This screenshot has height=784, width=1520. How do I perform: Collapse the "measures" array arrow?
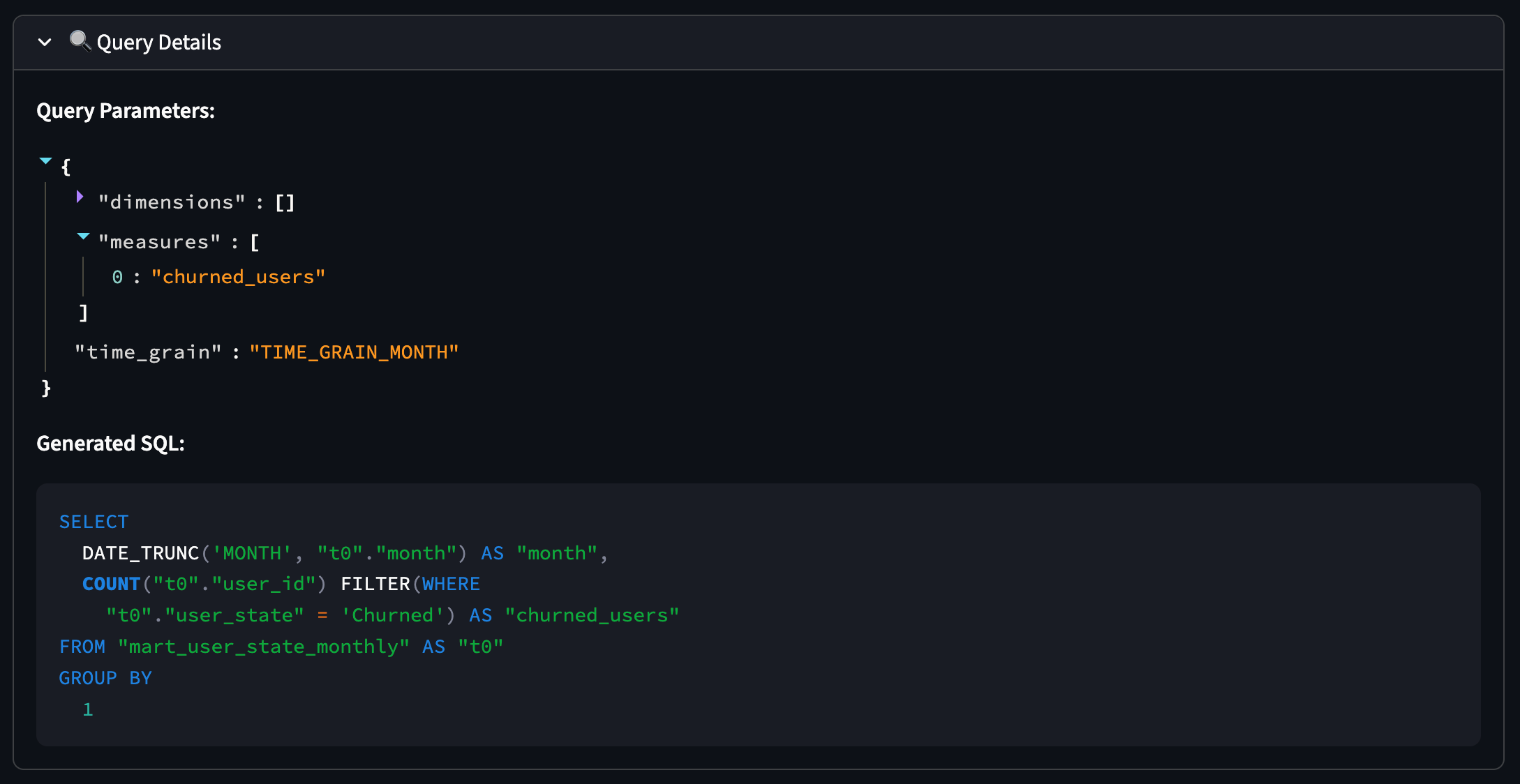(83, 236)
